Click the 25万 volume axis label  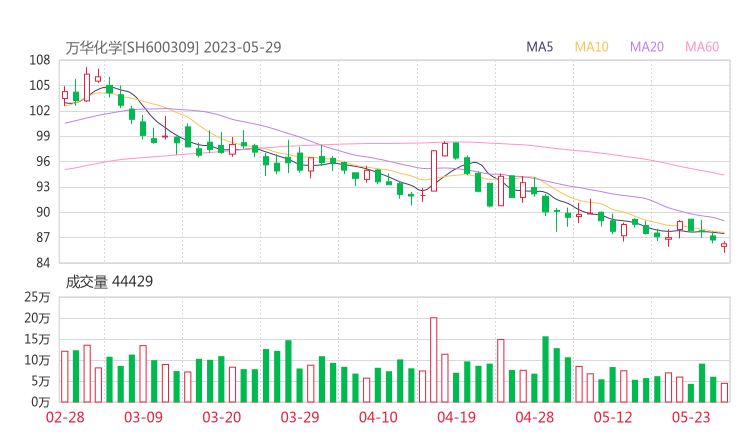37,297
